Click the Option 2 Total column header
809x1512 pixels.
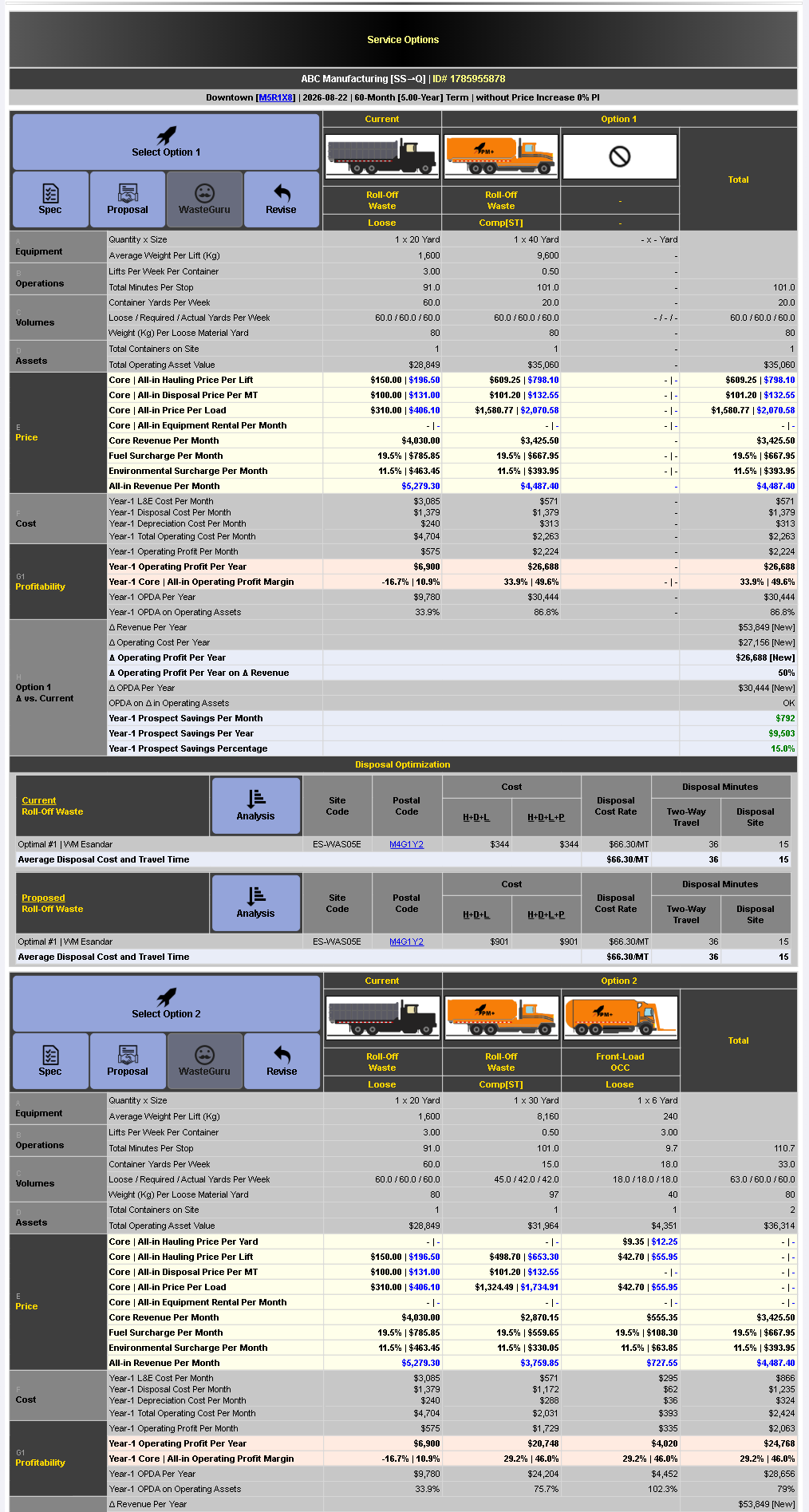(x=739, y=1040)
